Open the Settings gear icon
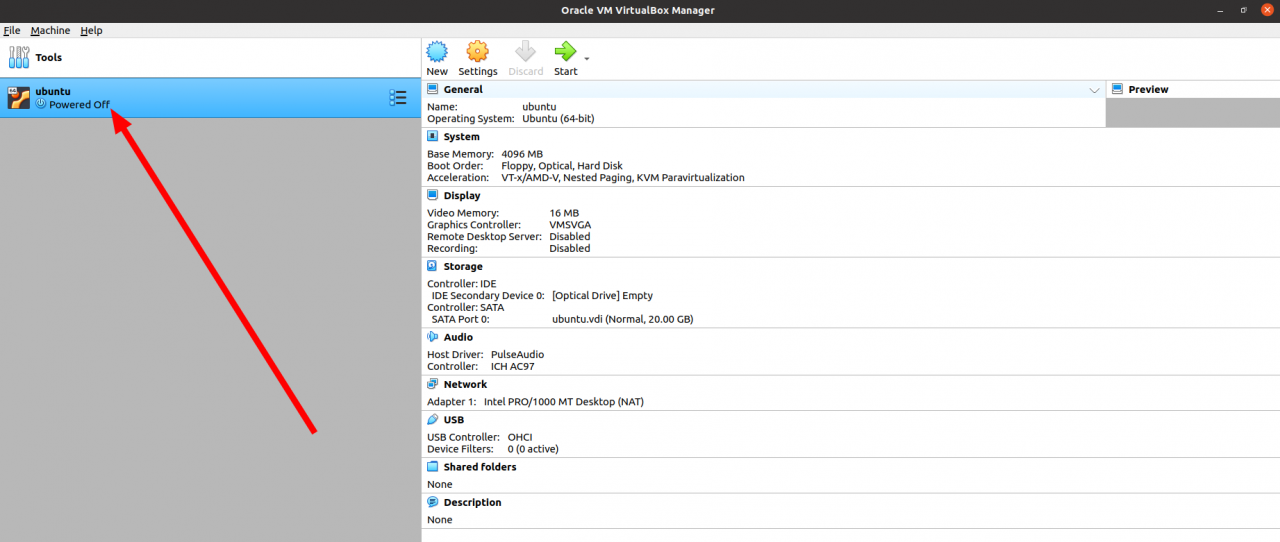 (x=478, y=52)
